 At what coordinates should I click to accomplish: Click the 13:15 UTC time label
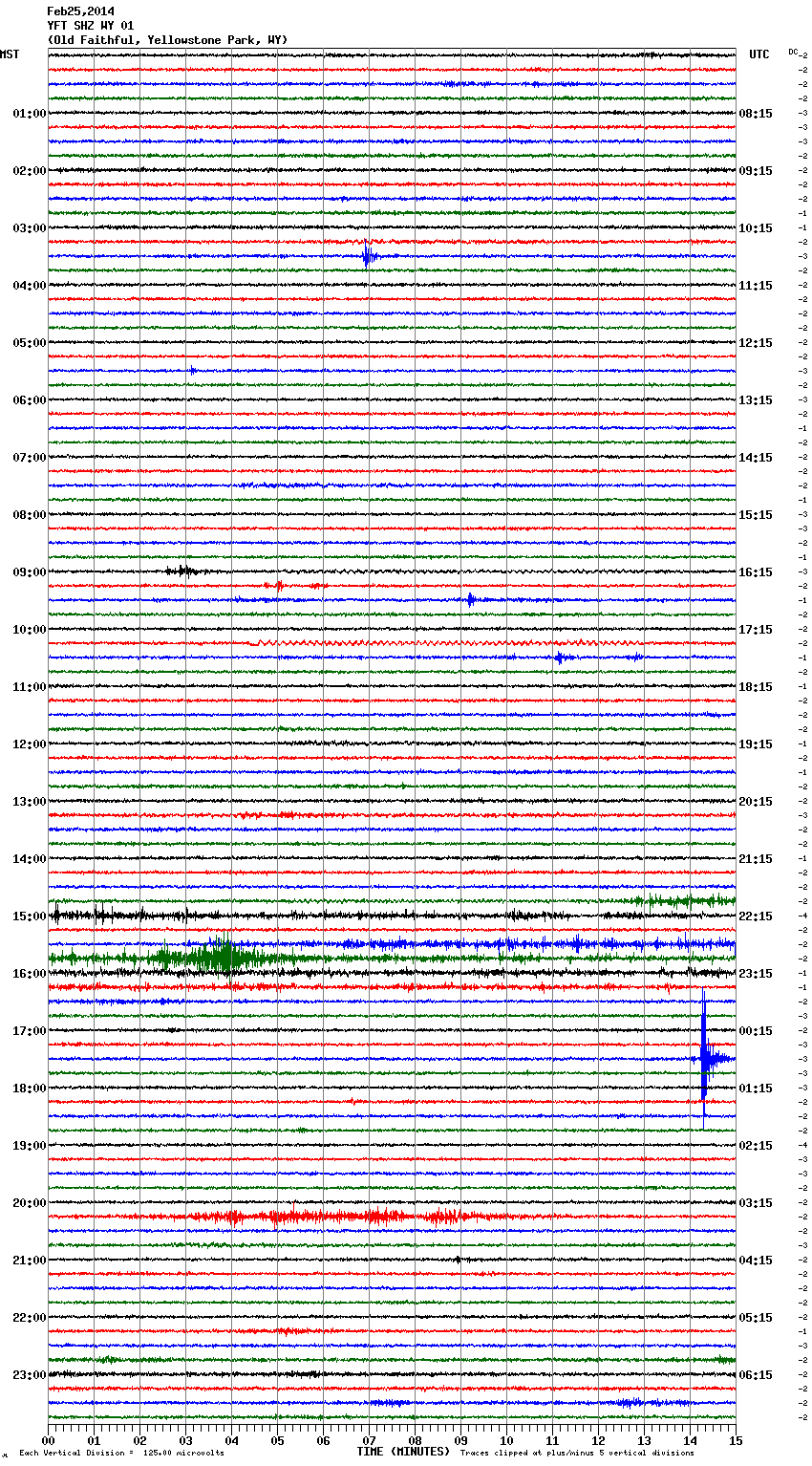[x=756, y=400]
